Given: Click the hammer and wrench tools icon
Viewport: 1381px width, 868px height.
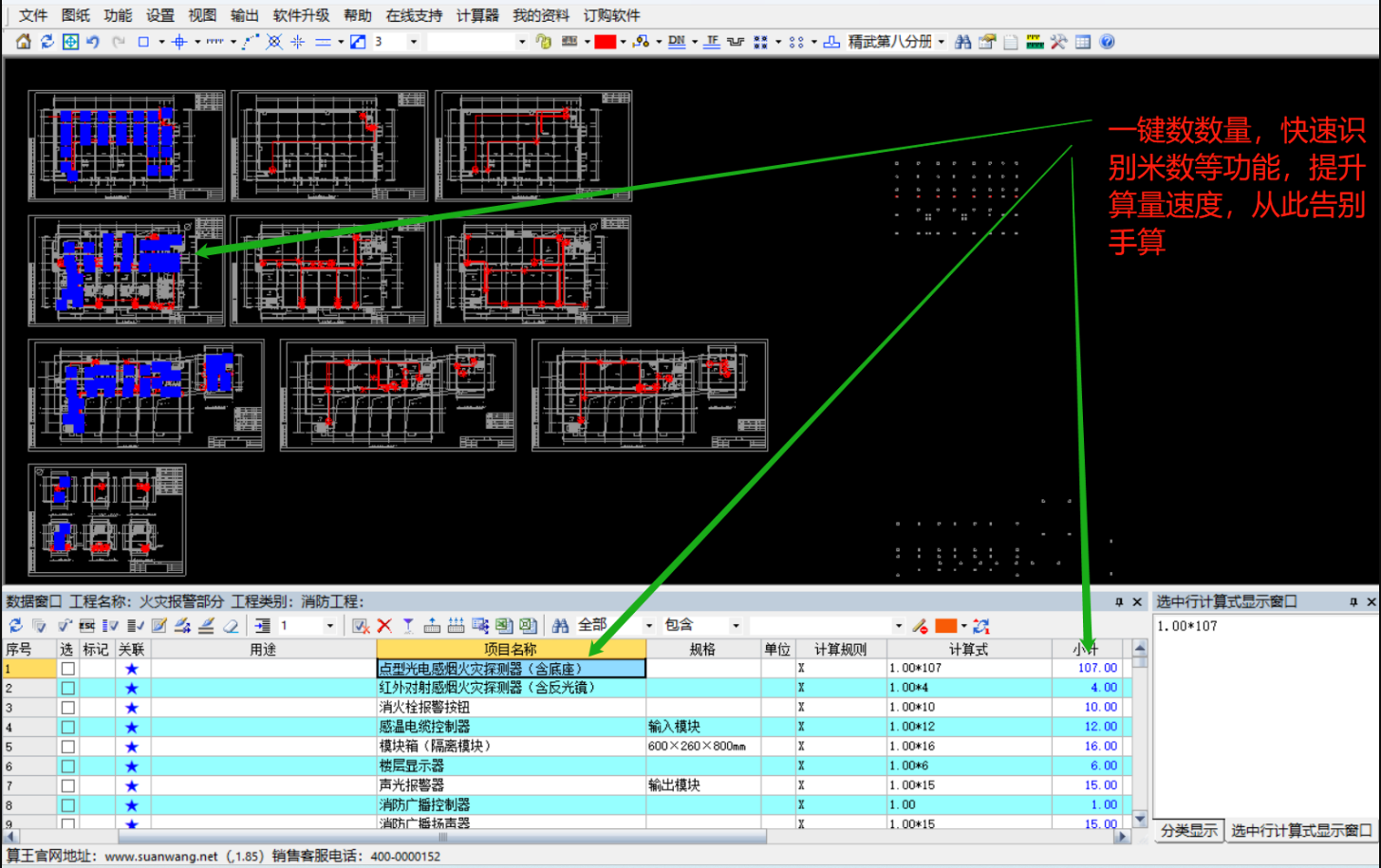Looking at the screenshot, I should pyautogui.click(x=1058, y=42).
